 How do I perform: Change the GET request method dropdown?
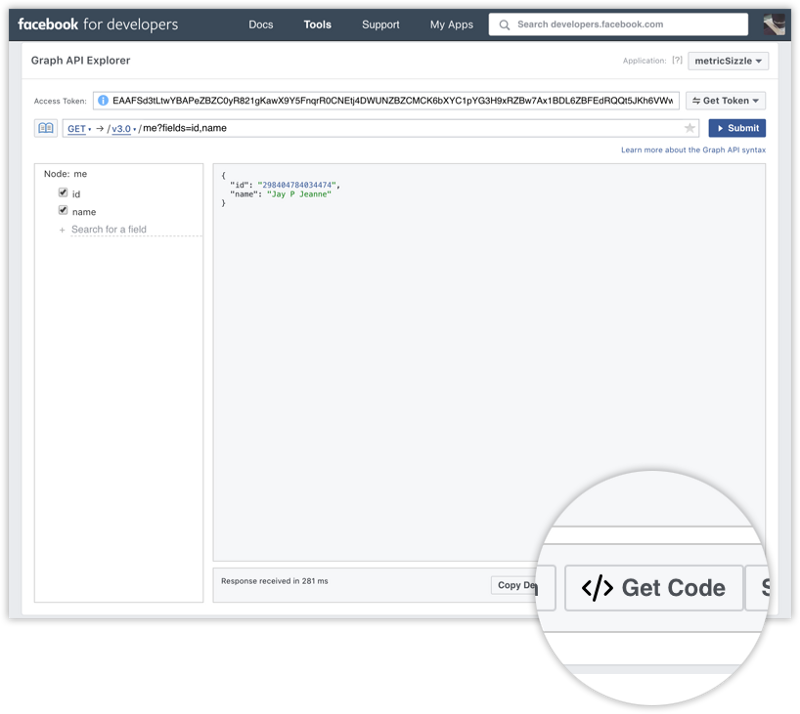79,129
